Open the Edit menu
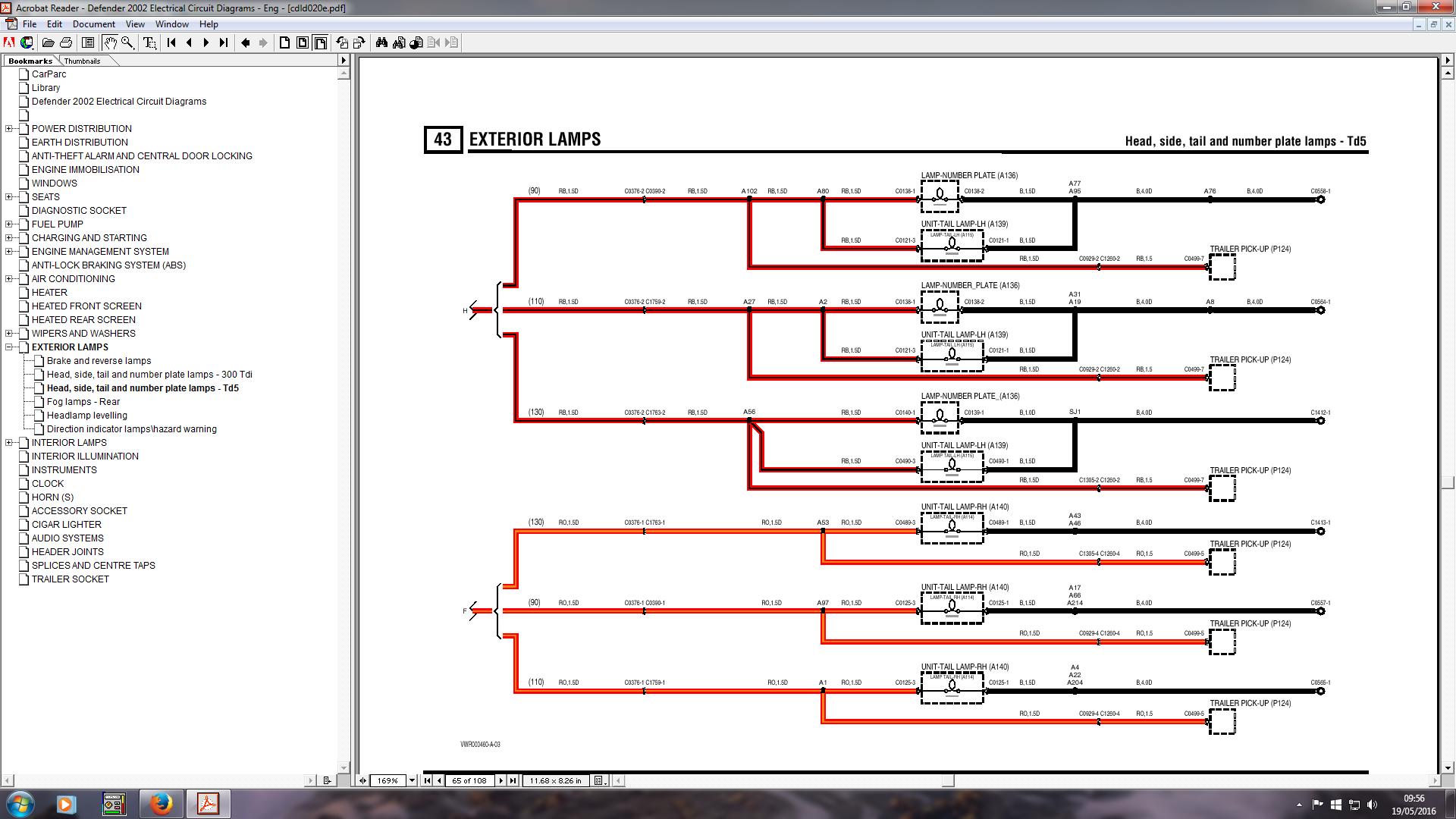This screenshot has width=1456, height=819. click(x=55, y=24)
